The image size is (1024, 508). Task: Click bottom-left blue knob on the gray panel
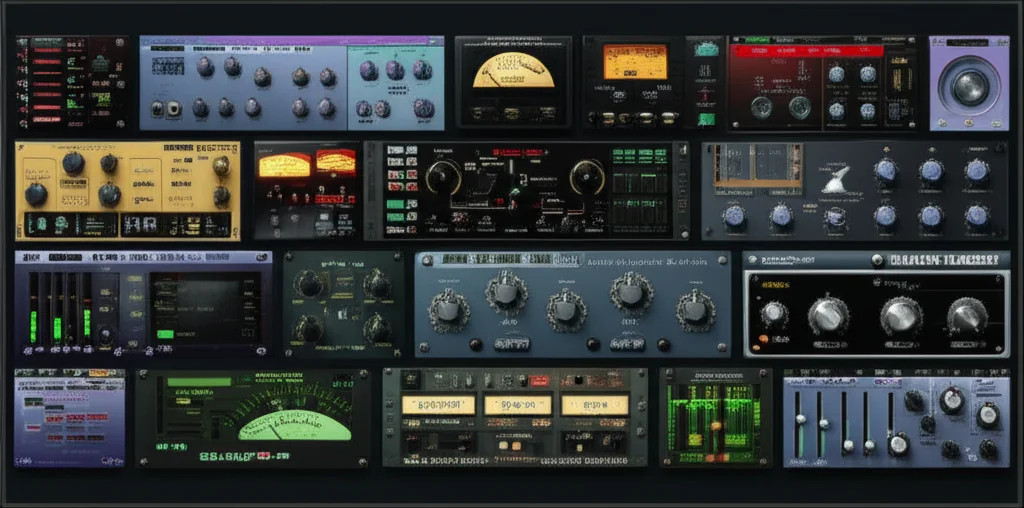coord(735,216)
